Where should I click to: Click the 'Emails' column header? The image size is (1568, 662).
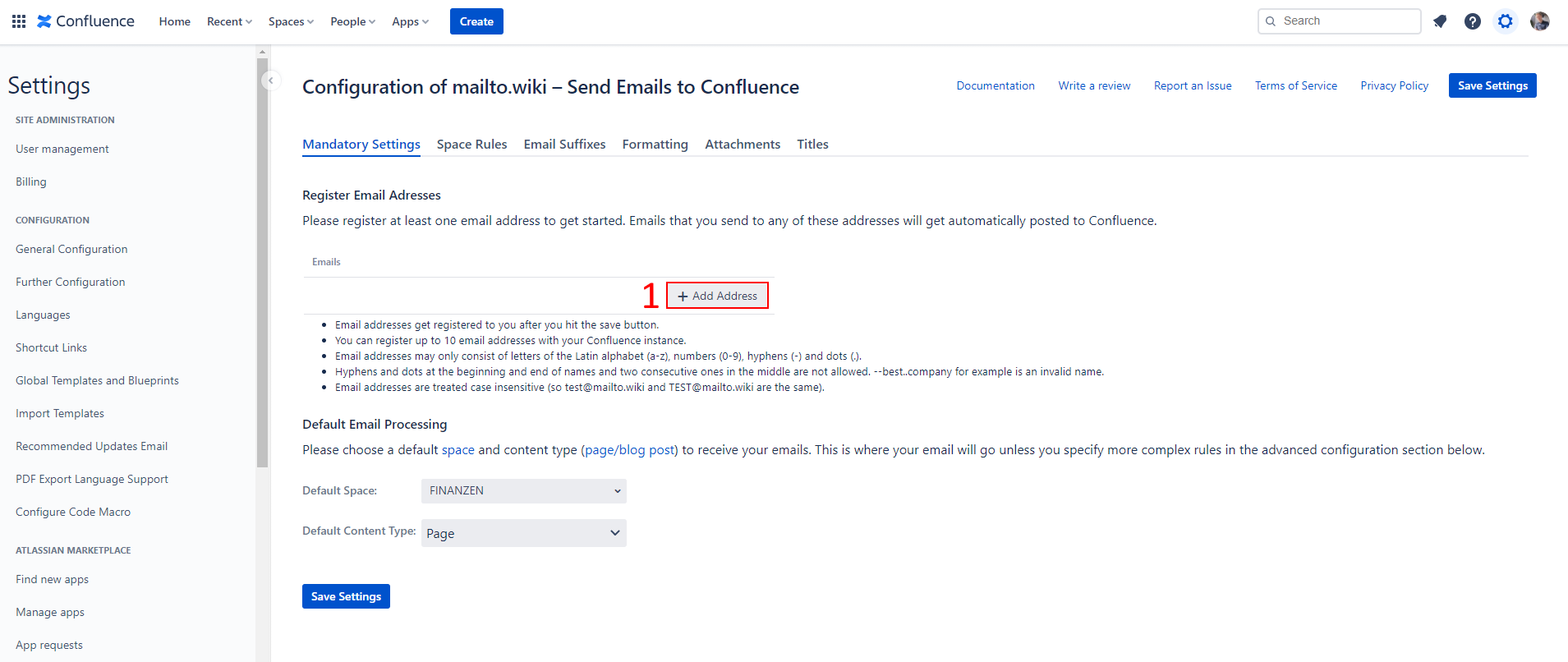pos(326,262)
